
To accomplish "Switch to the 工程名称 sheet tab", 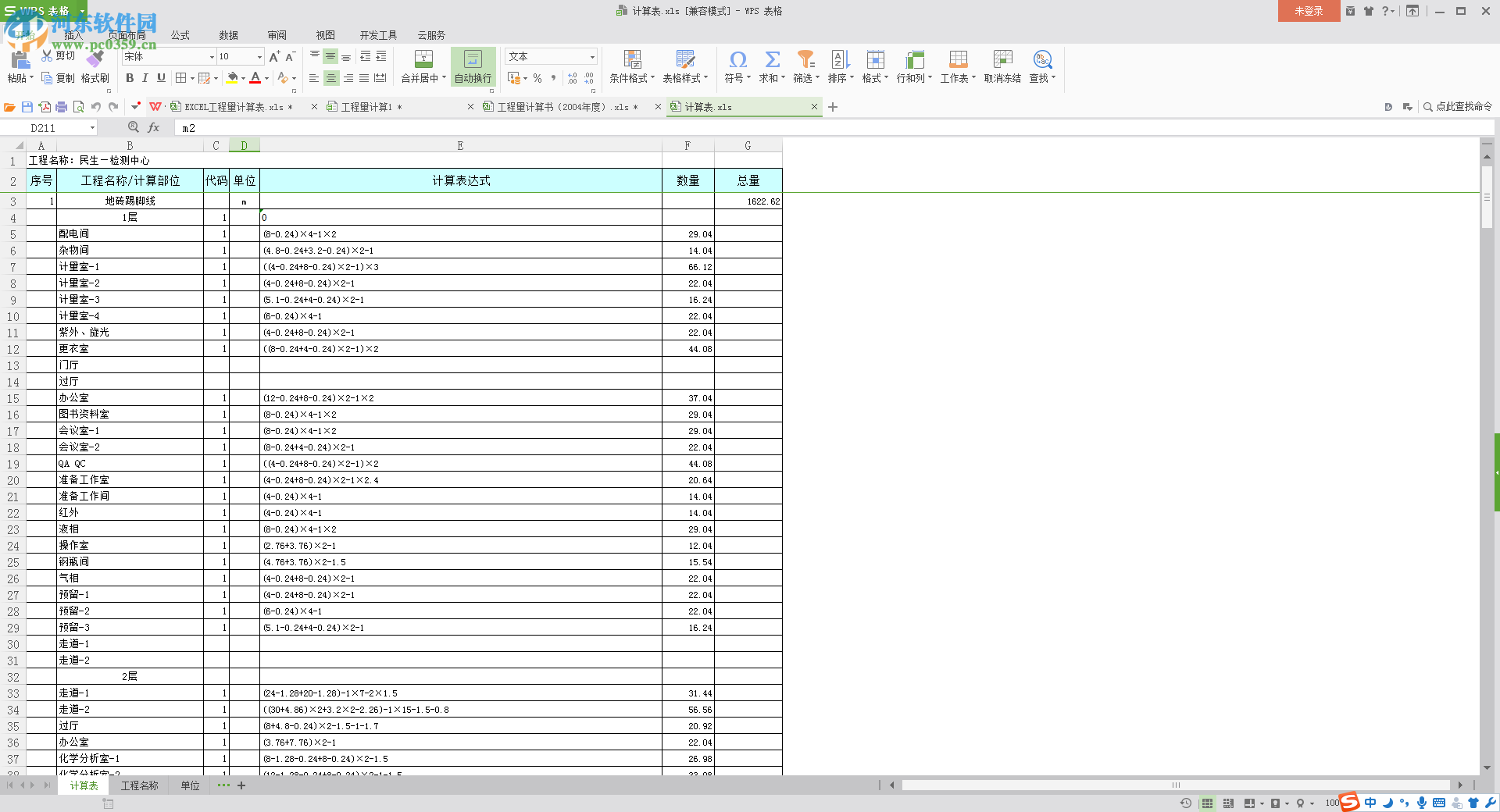I will (x=139, y=785).
